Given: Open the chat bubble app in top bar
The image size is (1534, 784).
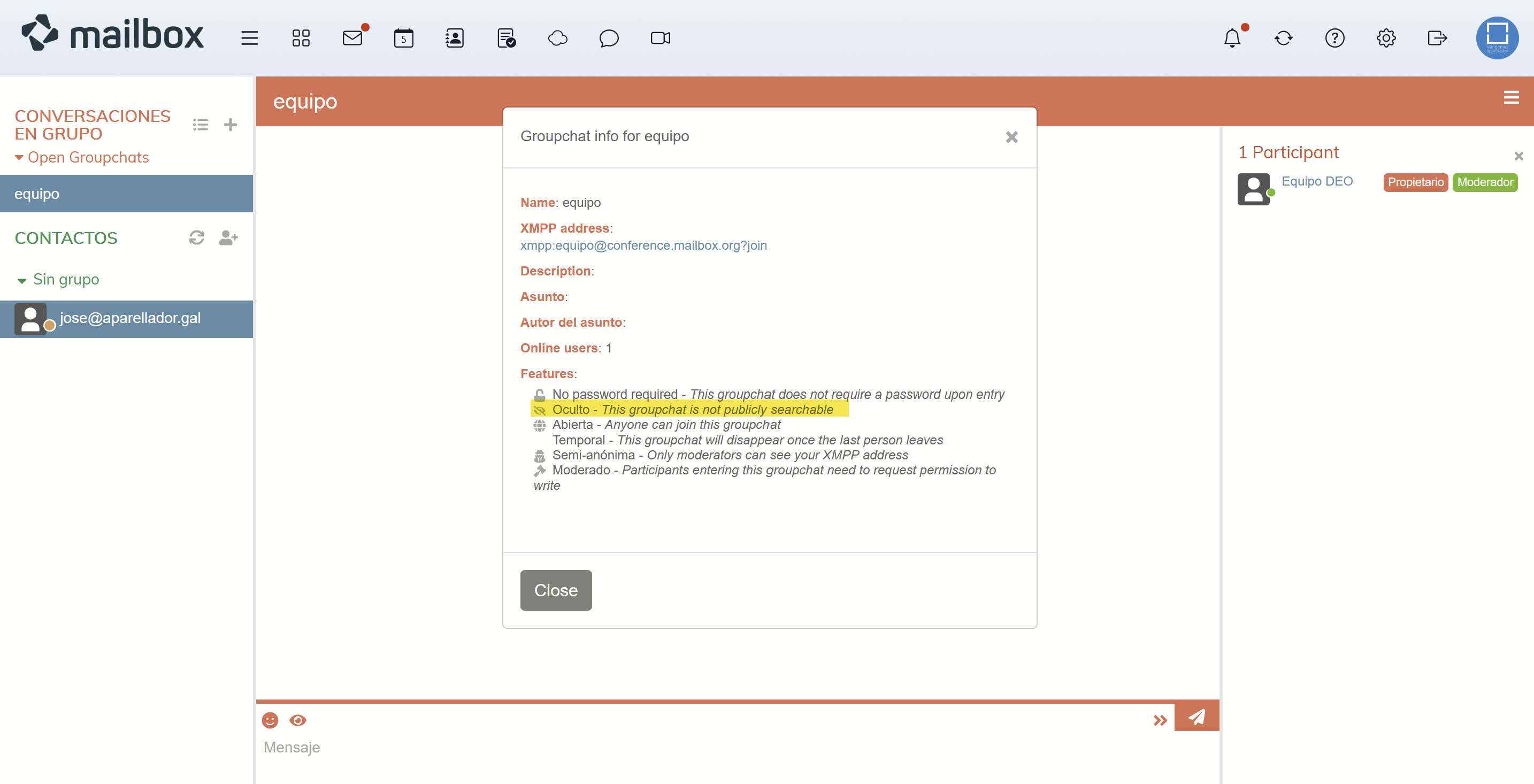Looking at the screenshot, I should pos(609,38).
